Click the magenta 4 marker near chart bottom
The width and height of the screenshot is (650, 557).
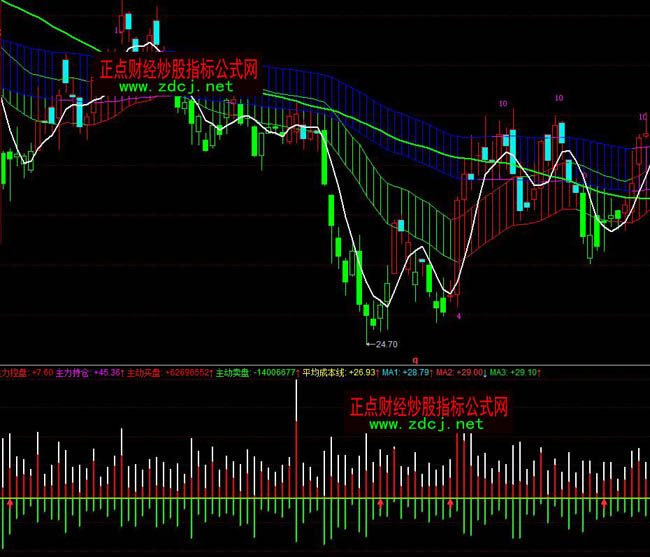[458, 316]
